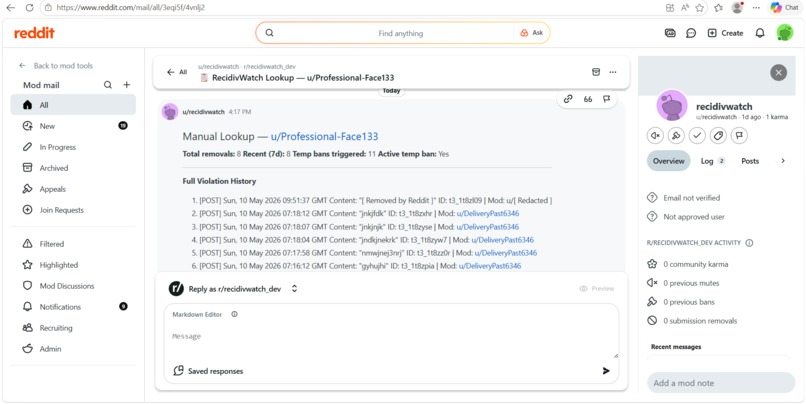Open the Join Requests folder
806x404 pixels.
[x=73, y=210]
